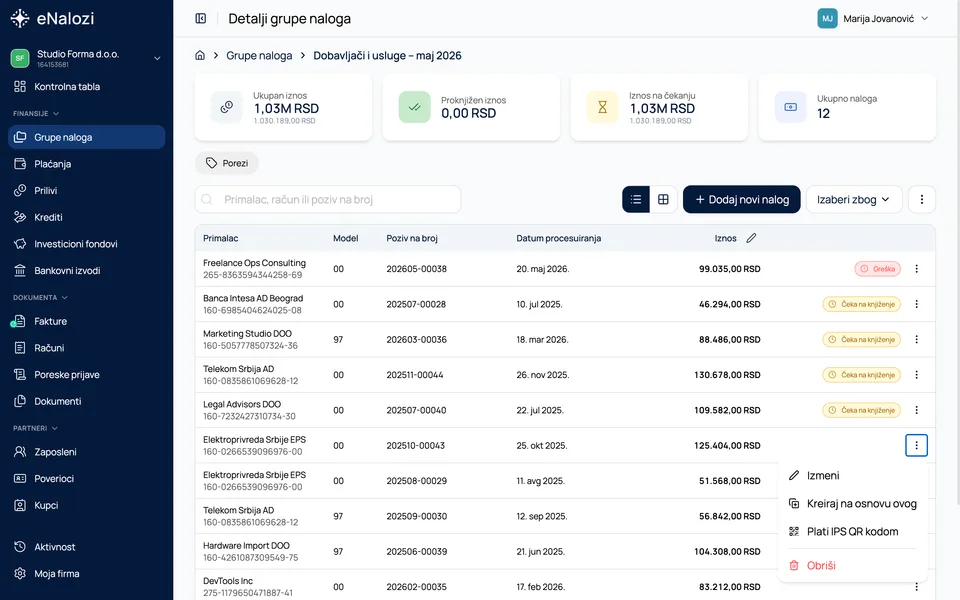The image size is (960, 600).
Task: Select Obriši in the context menu
Action: 852,566
